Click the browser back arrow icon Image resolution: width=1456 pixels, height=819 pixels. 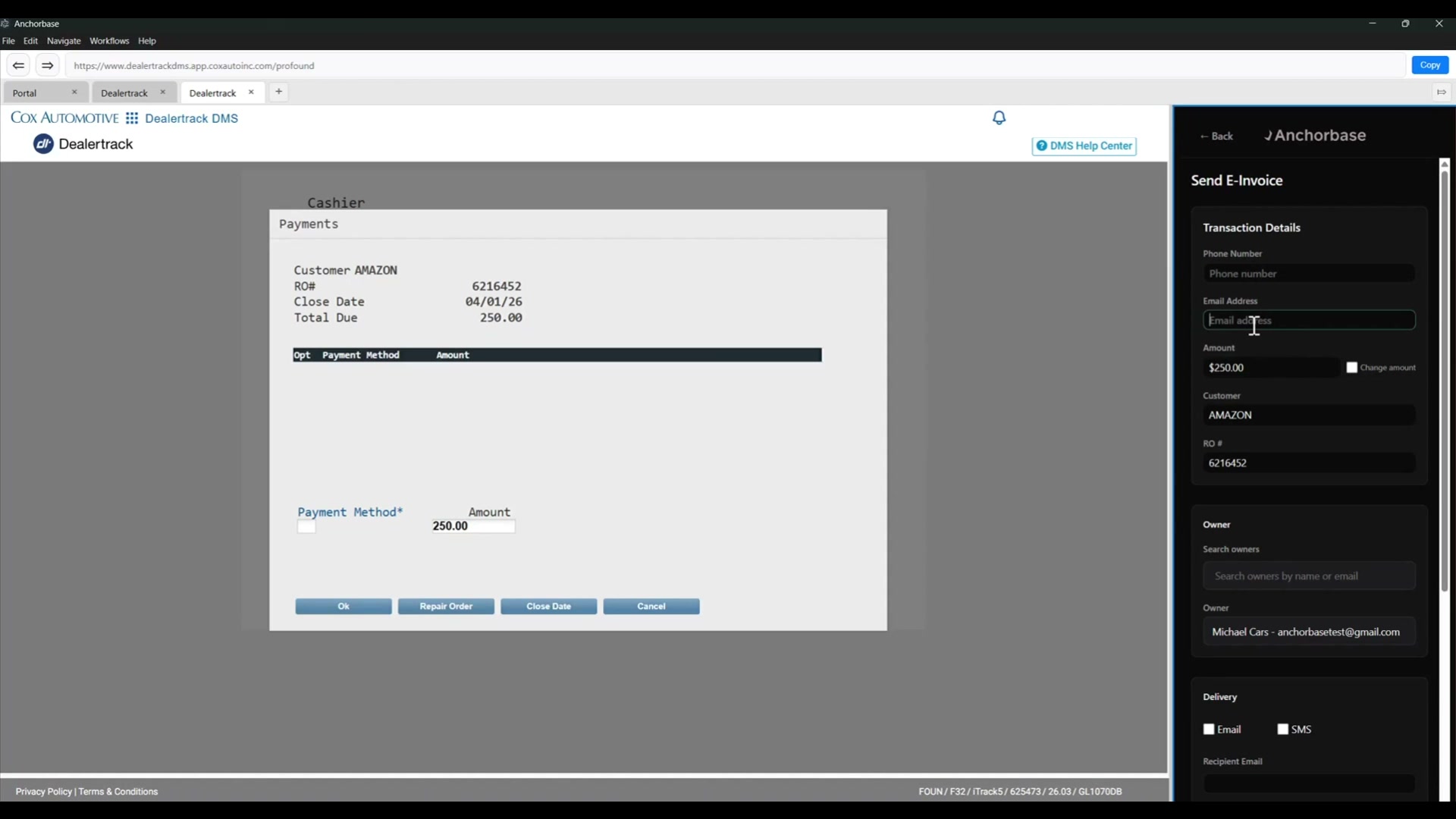[x=18, y=65]
